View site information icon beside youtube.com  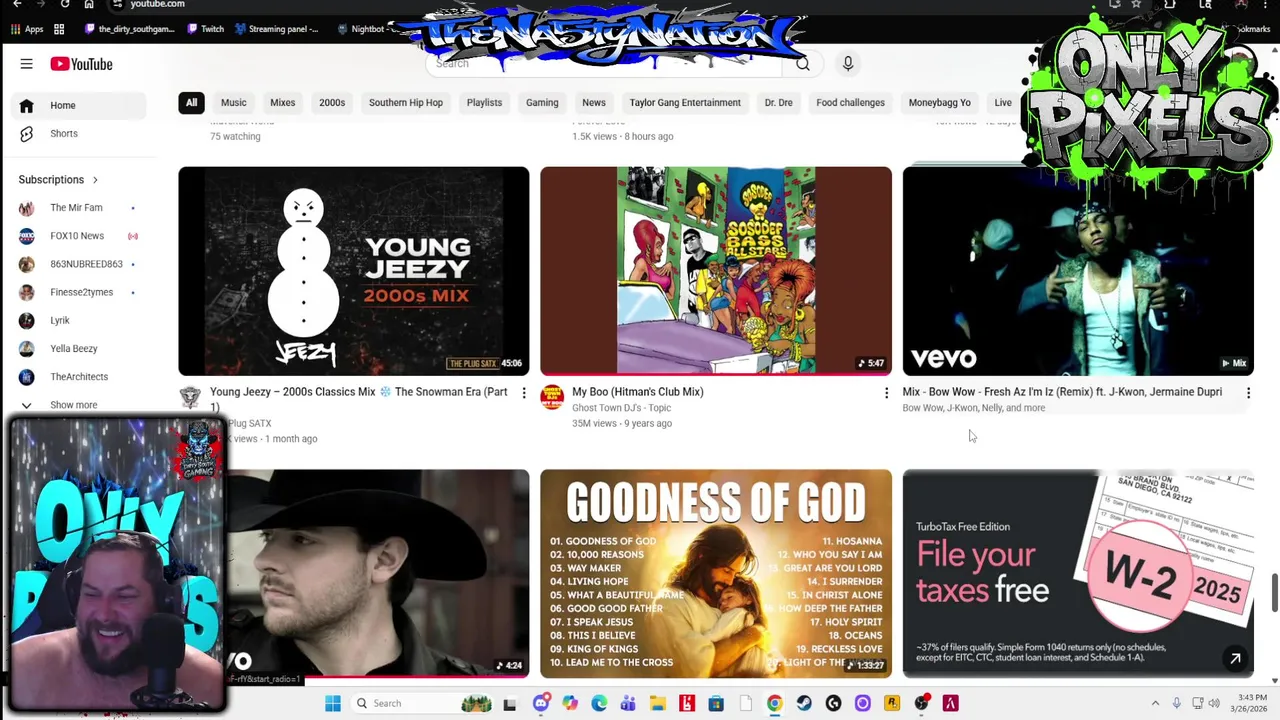[117, 4]
